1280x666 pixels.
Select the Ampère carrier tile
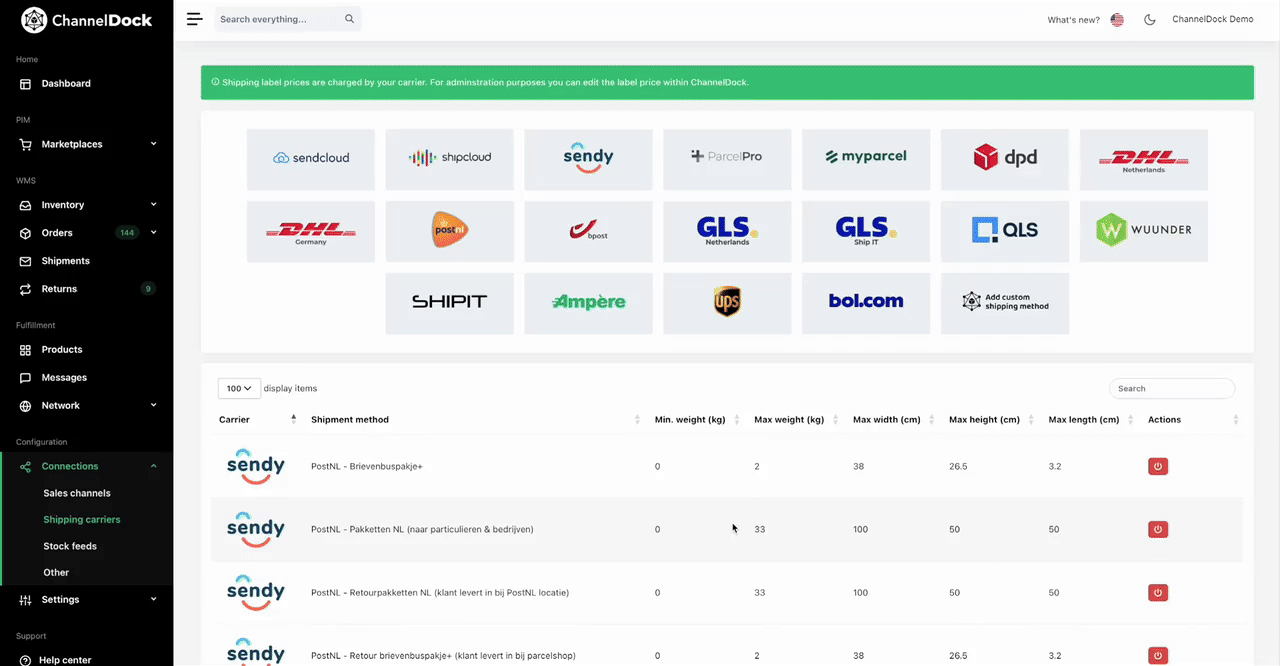588,303
